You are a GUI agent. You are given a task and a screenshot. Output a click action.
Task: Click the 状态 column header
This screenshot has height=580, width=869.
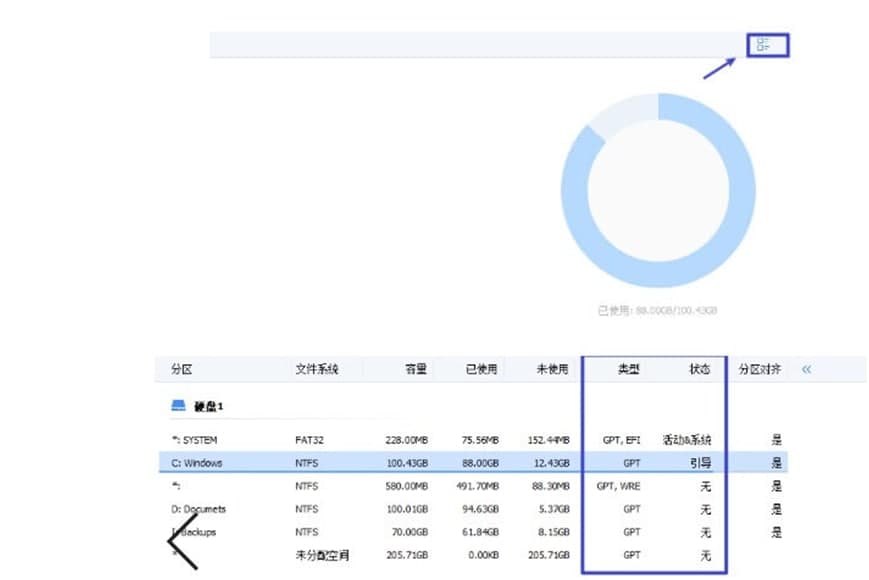click(699, 369)
